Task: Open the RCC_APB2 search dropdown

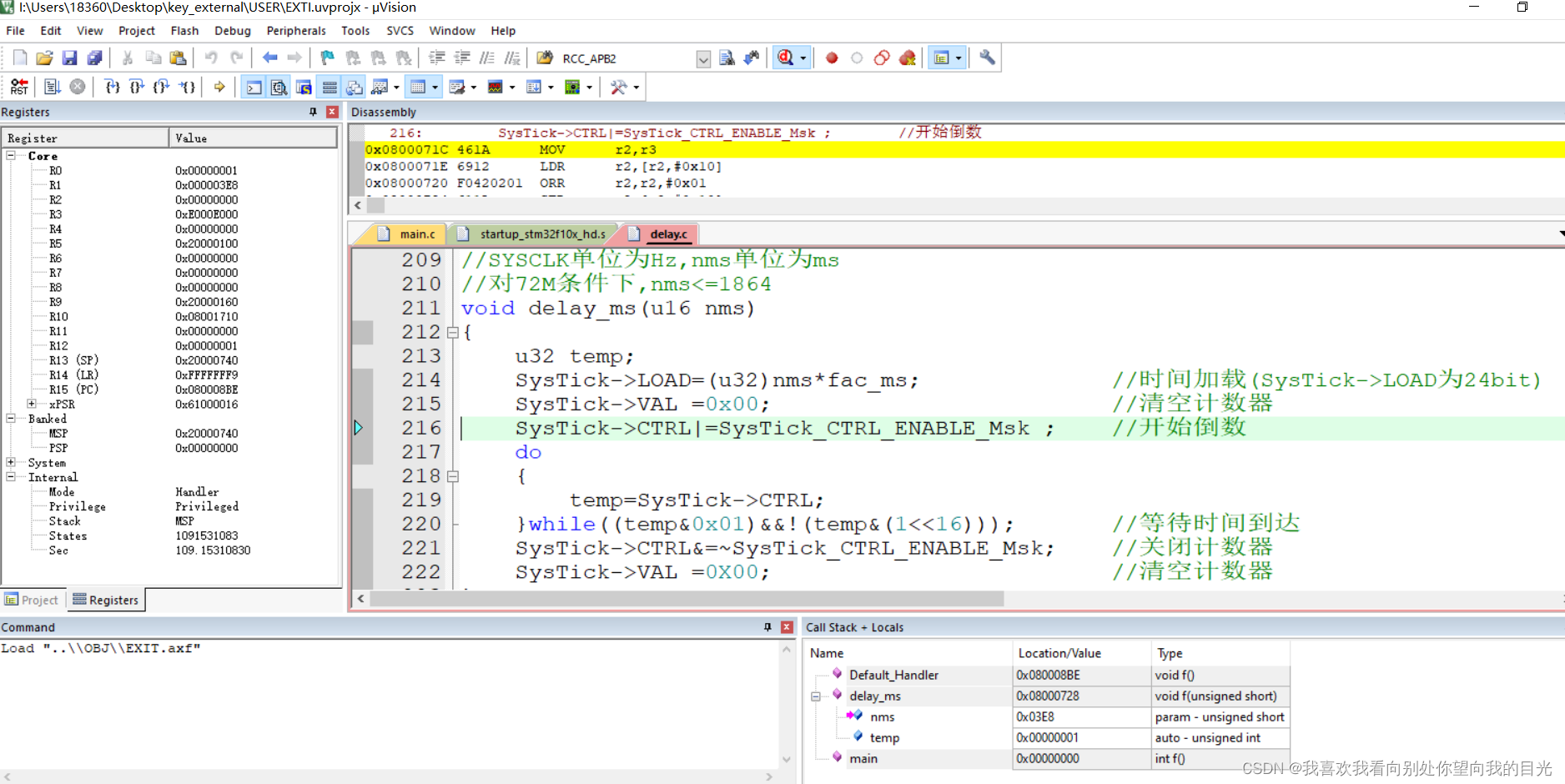Action: click(x=702, y=58)
